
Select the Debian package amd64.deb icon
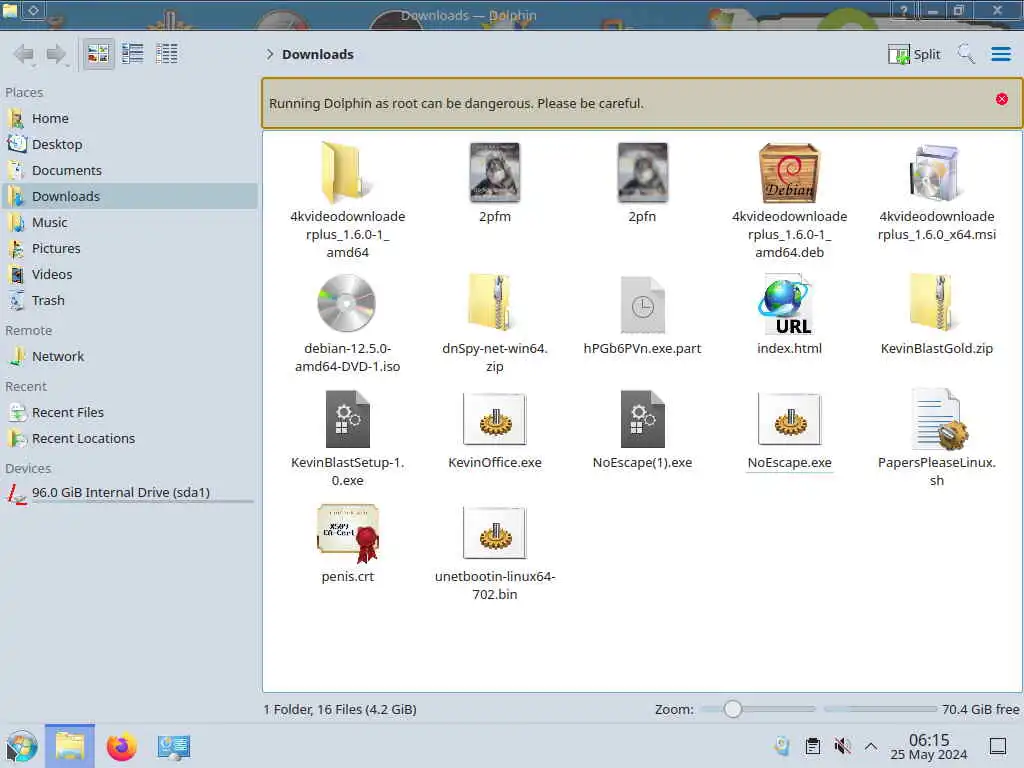tap(789, 172)
